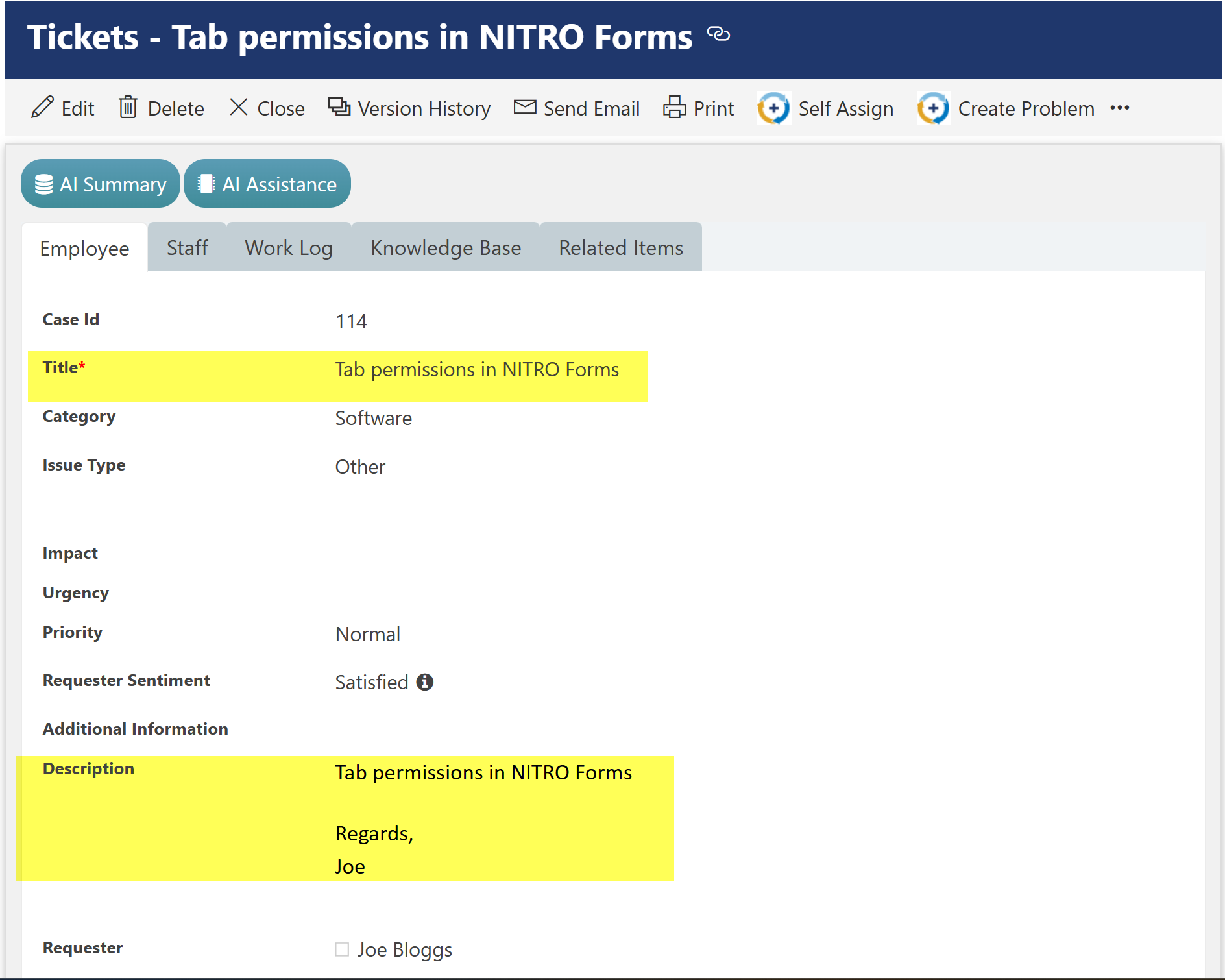1225x980 pixels.
Task: Go to the Related Items tab
Action: point(621,248)
